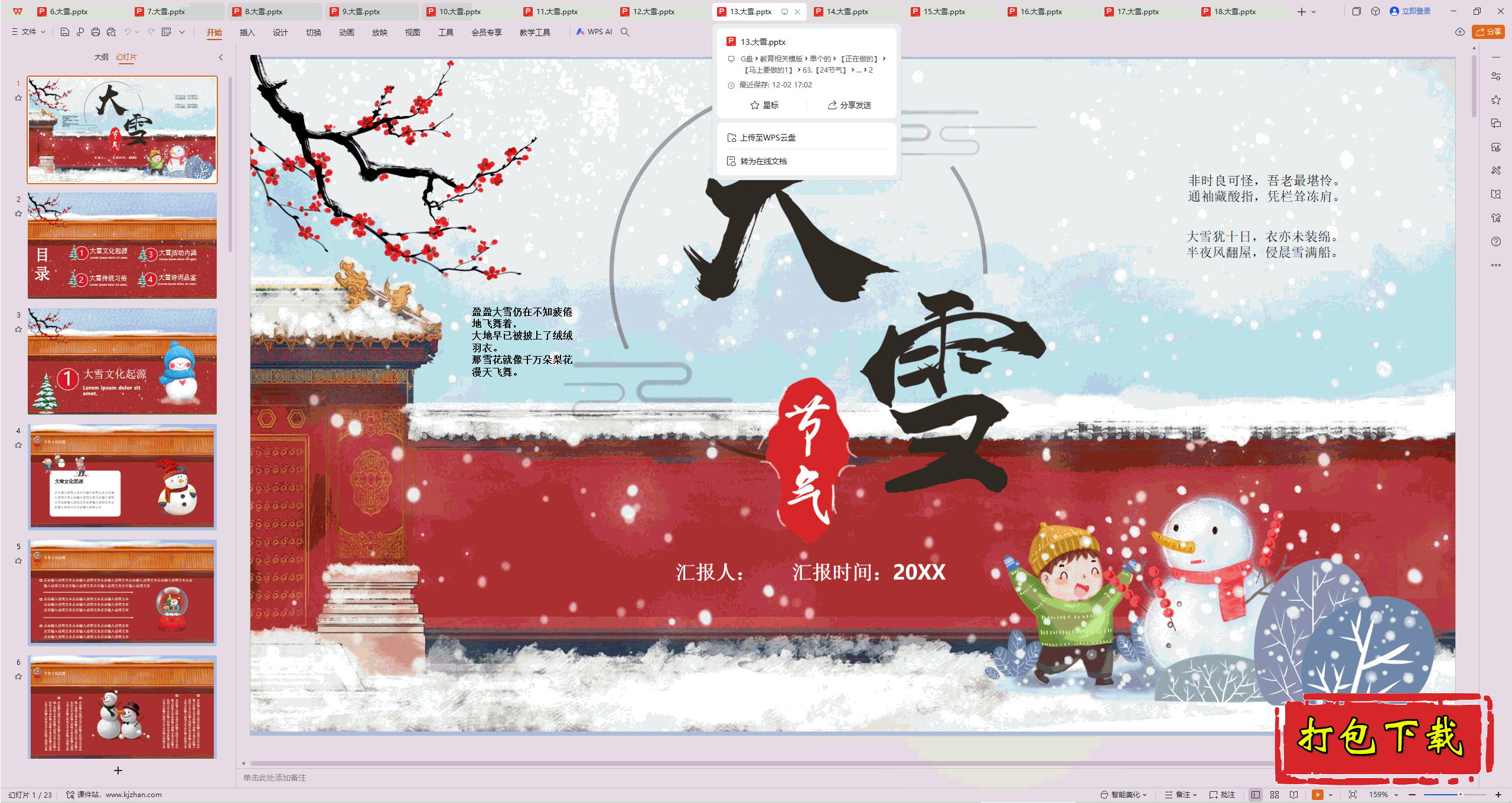Click the stacked-windows workspace icon
This screenshot has height=803, width=1512.
coord(1357,11)
